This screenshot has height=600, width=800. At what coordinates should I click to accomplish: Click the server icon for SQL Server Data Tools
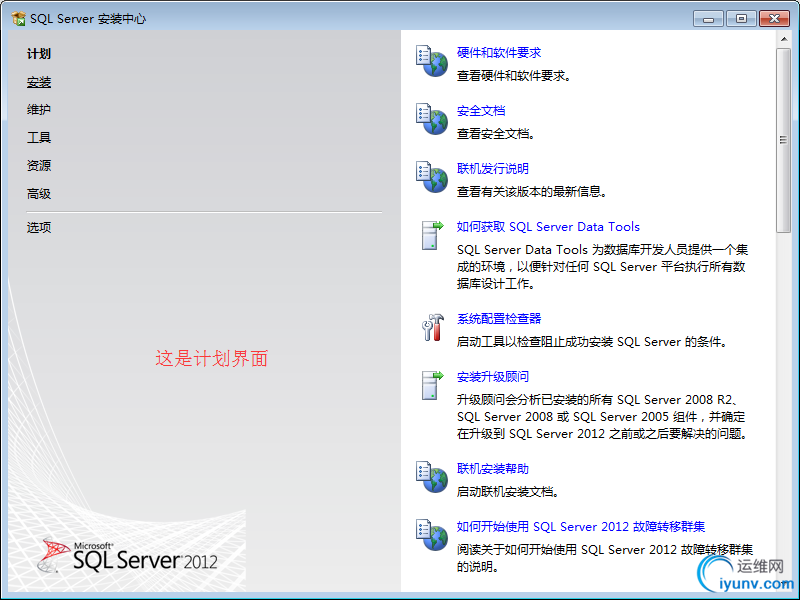coord(432,236)
